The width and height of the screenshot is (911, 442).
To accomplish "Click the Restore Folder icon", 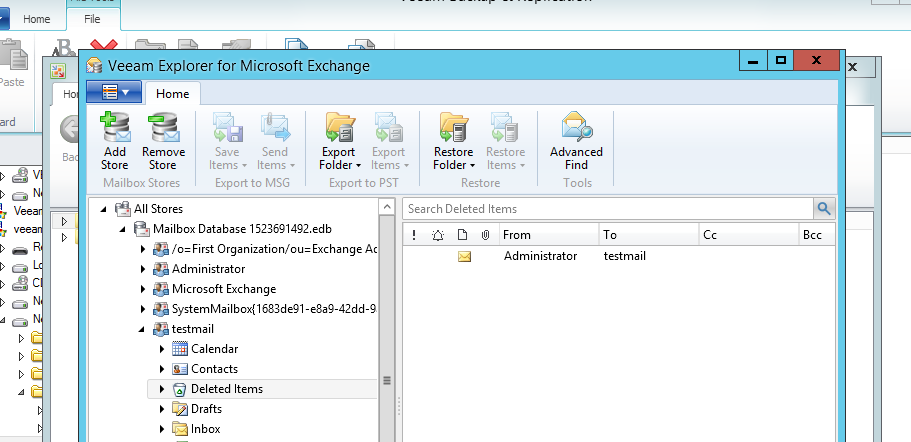I will [454, 128].
